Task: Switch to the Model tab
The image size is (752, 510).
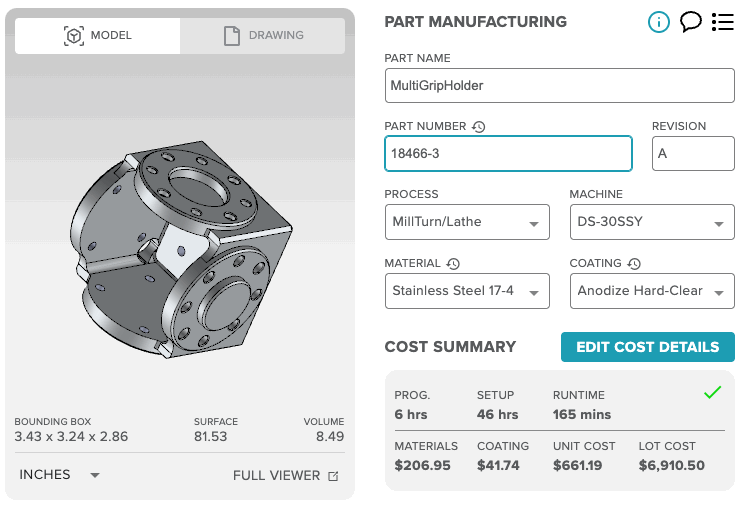Action: (98, 36)
